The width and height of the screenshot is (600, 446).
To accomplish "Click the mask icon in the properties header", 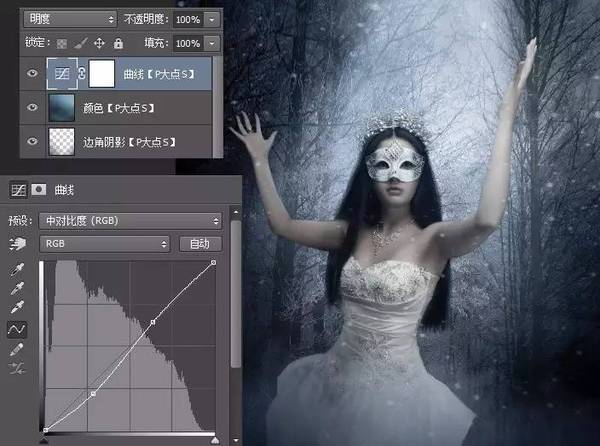I will (x=39, y=189).
